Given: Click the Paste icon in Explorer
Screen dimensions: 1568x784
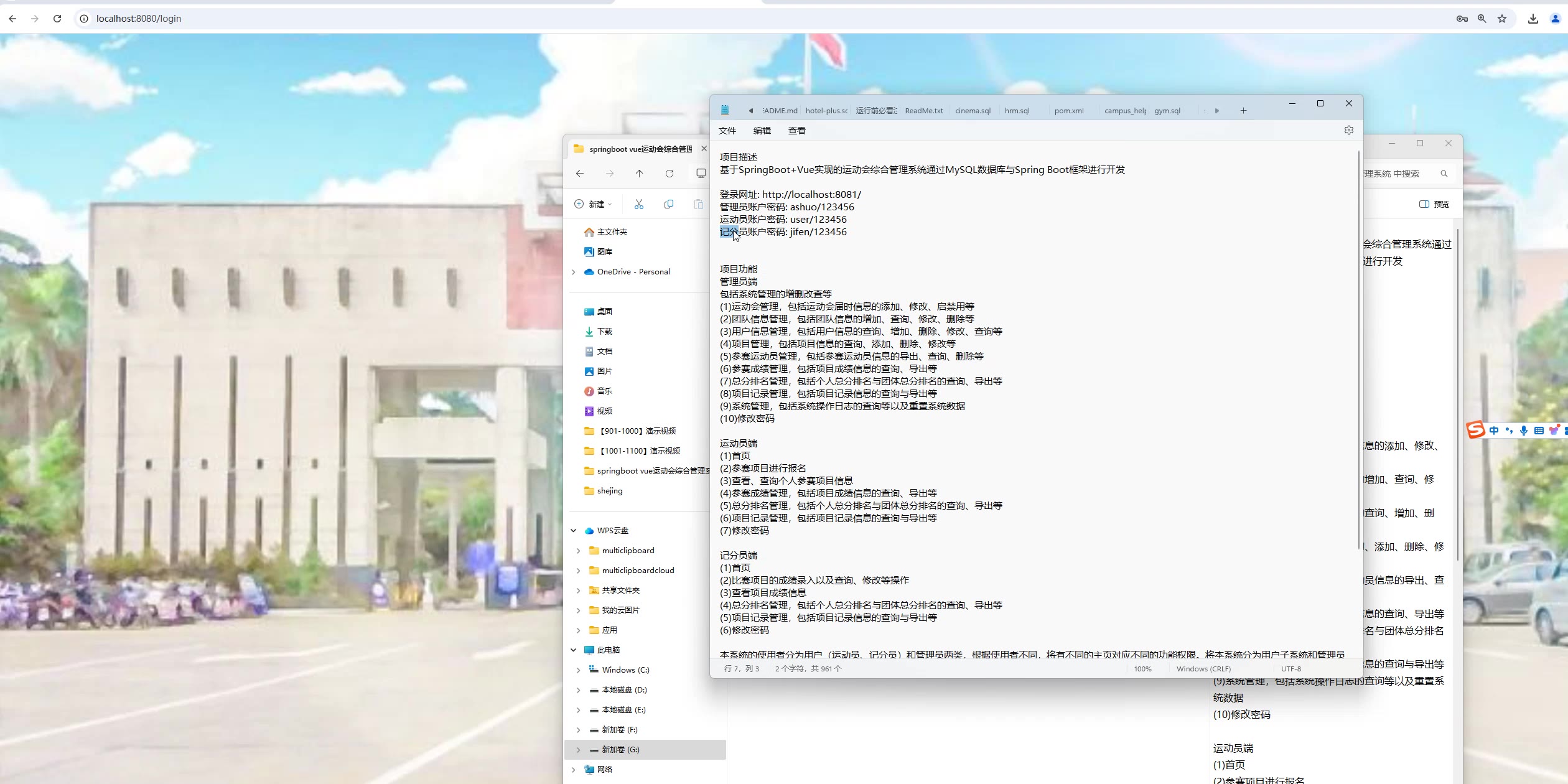Looking at the screenshot, I should [699, 204].
